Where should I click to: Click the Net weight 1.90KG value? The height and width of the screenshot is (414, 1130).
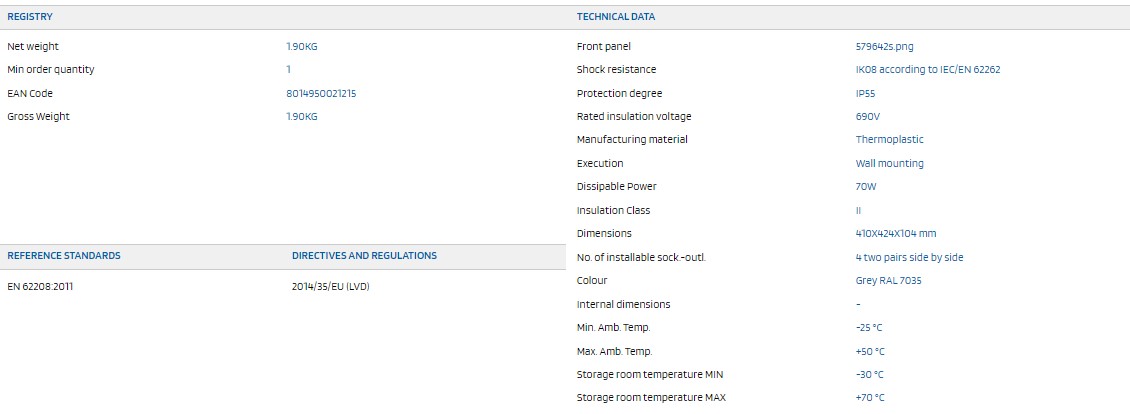click(x=301, y=46)
